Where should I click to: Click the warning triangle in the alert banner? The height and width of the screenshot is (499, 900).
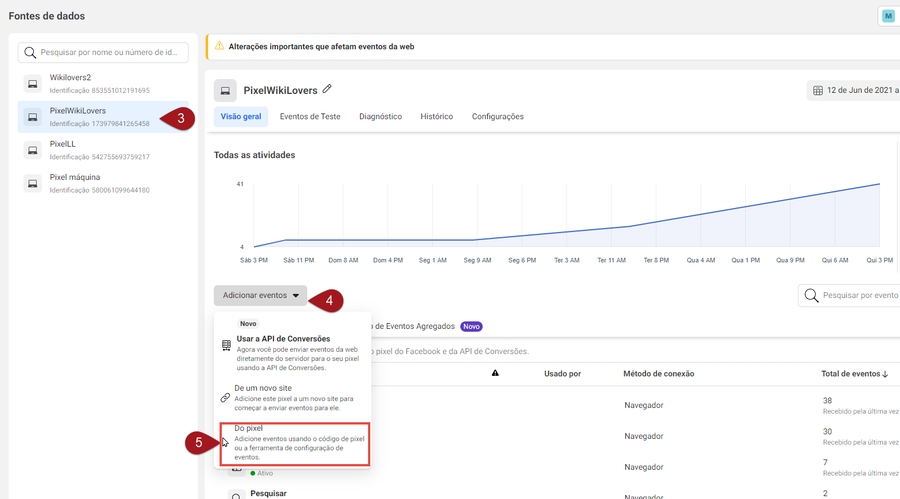click(217, 46)
